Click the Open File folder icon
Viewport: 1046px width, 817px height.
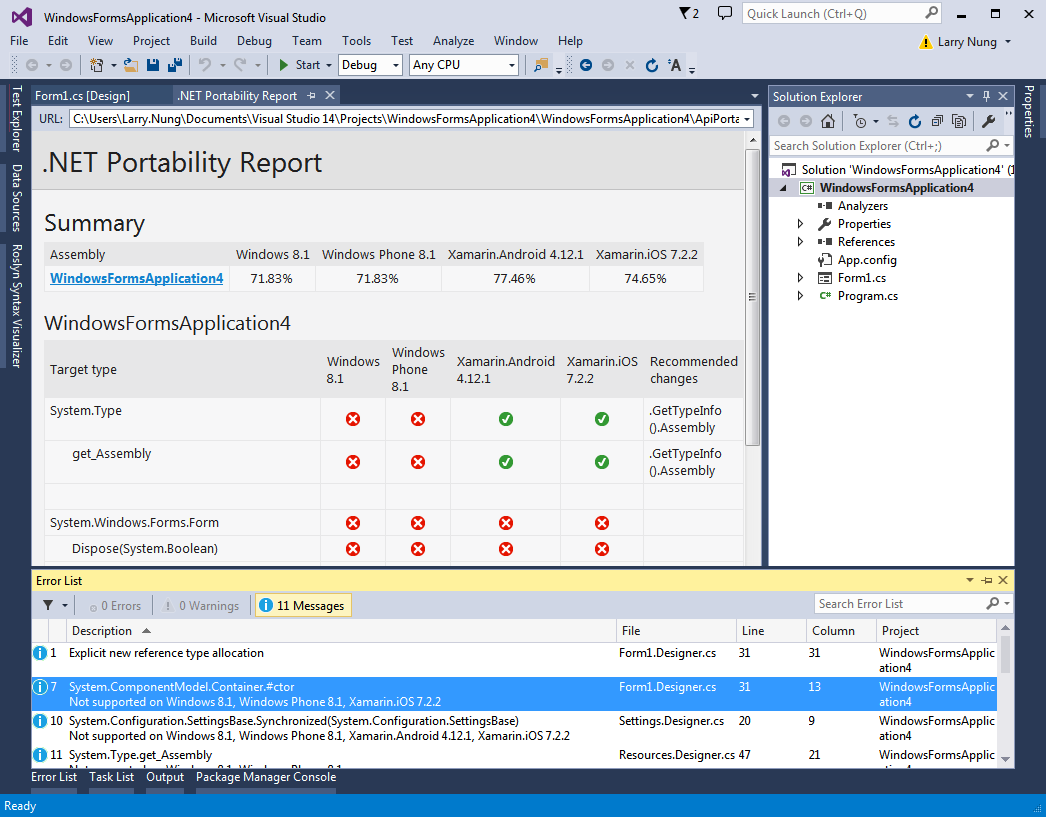(x=131, y=65)
